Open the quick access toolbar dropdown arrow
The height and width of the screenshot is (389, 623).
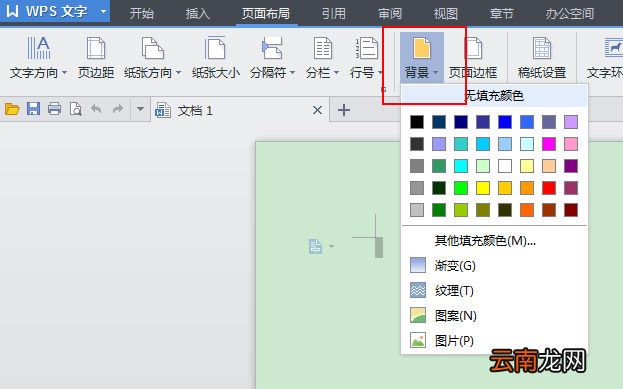[140, 108]
